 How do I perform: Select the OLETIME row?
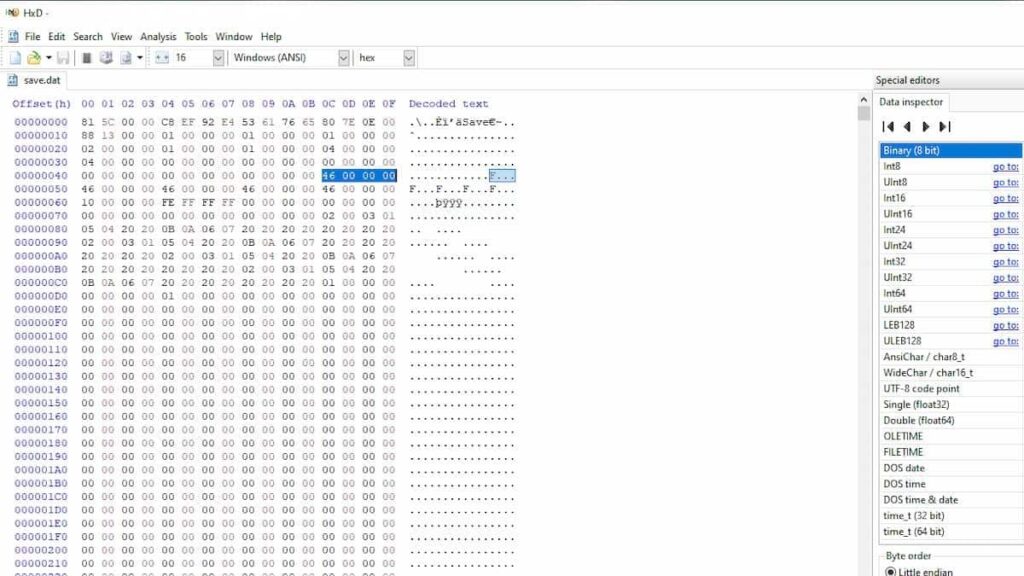click(x=951, y=436)
